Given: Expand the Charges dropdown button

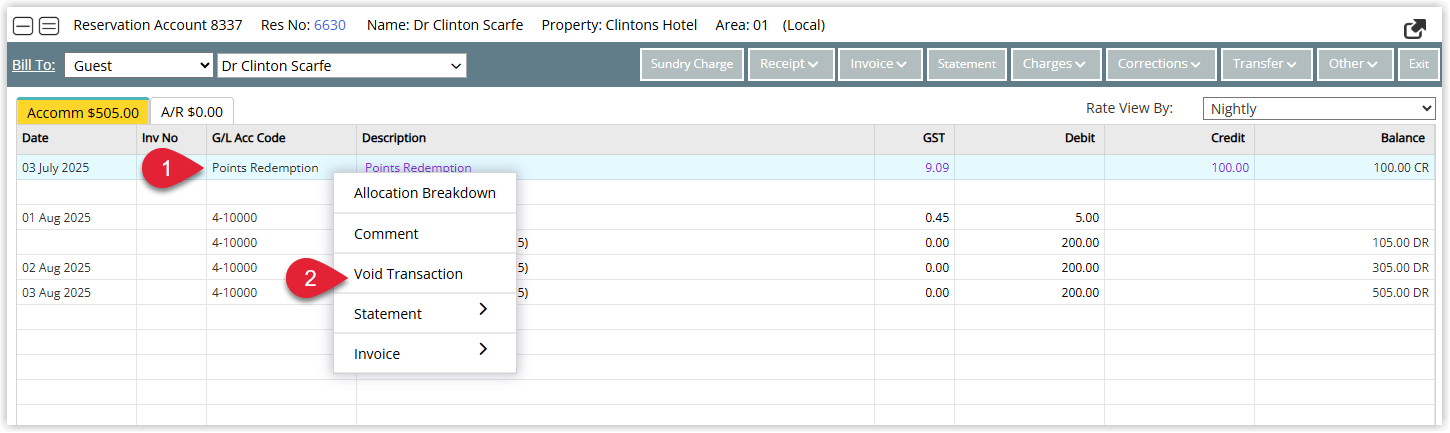Looking at the screenshot, I should (x=1056, y=64).
